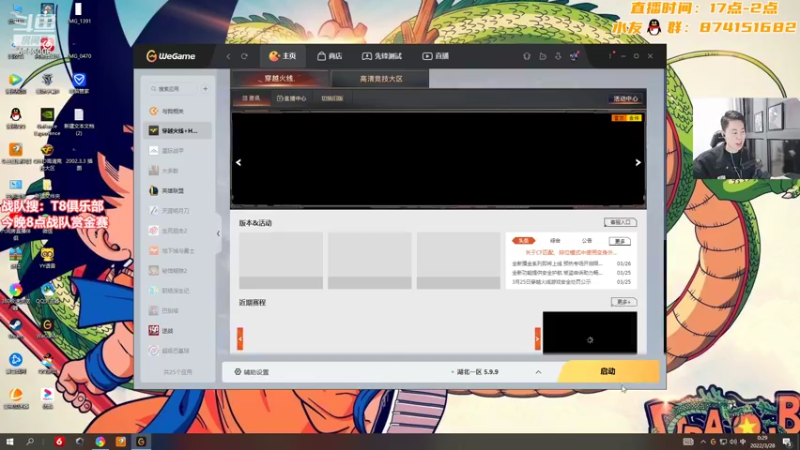Open third 版本&活动 placeholder card
800x450 pixels.
pos(458,261)
